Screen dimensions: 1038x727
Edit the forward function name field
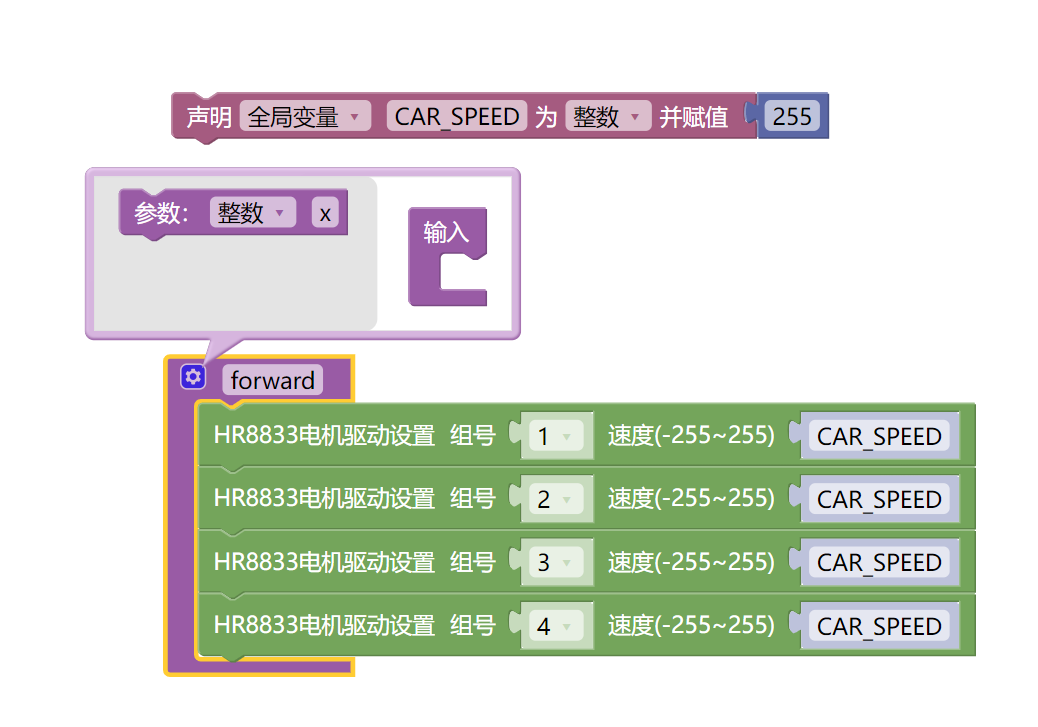coord(272,380)
